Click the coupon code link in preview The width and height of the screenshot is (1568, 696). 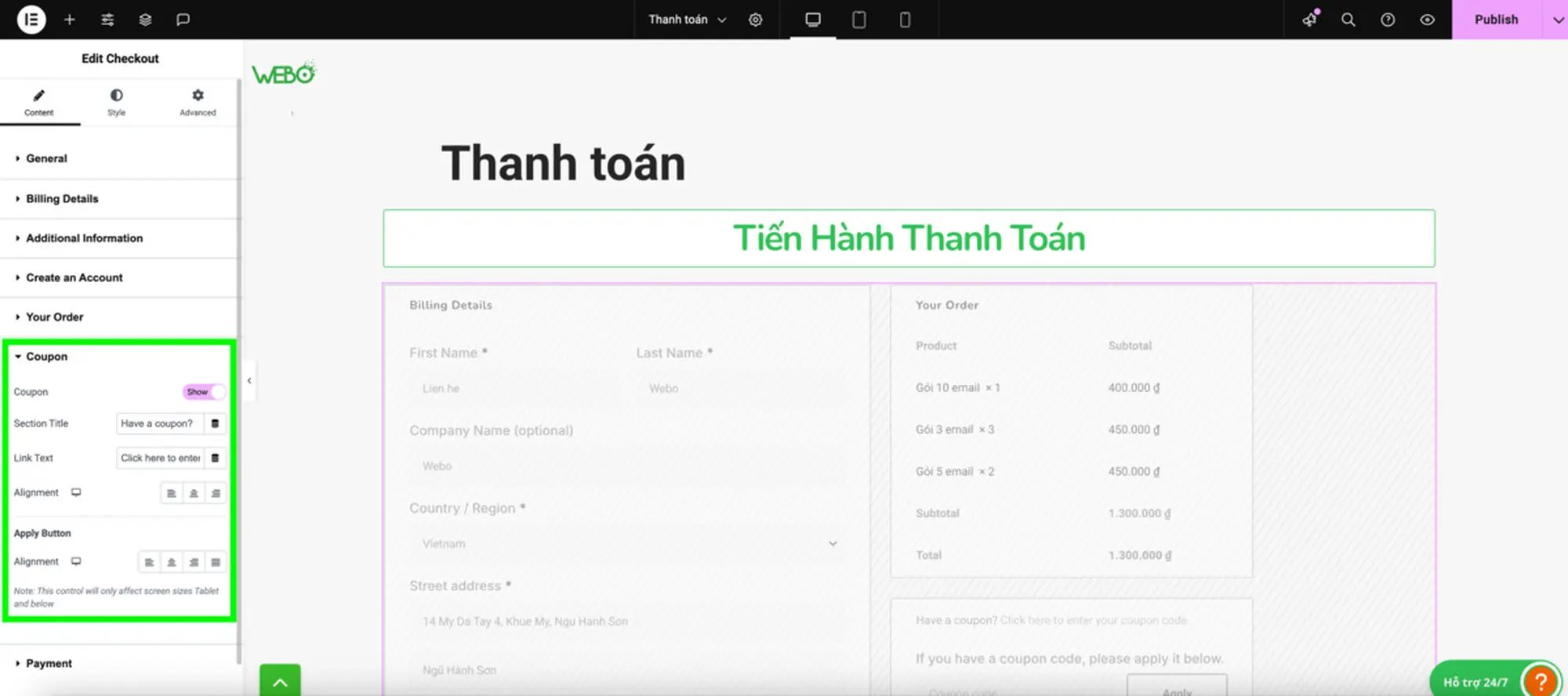click(x=1093, y=620)
